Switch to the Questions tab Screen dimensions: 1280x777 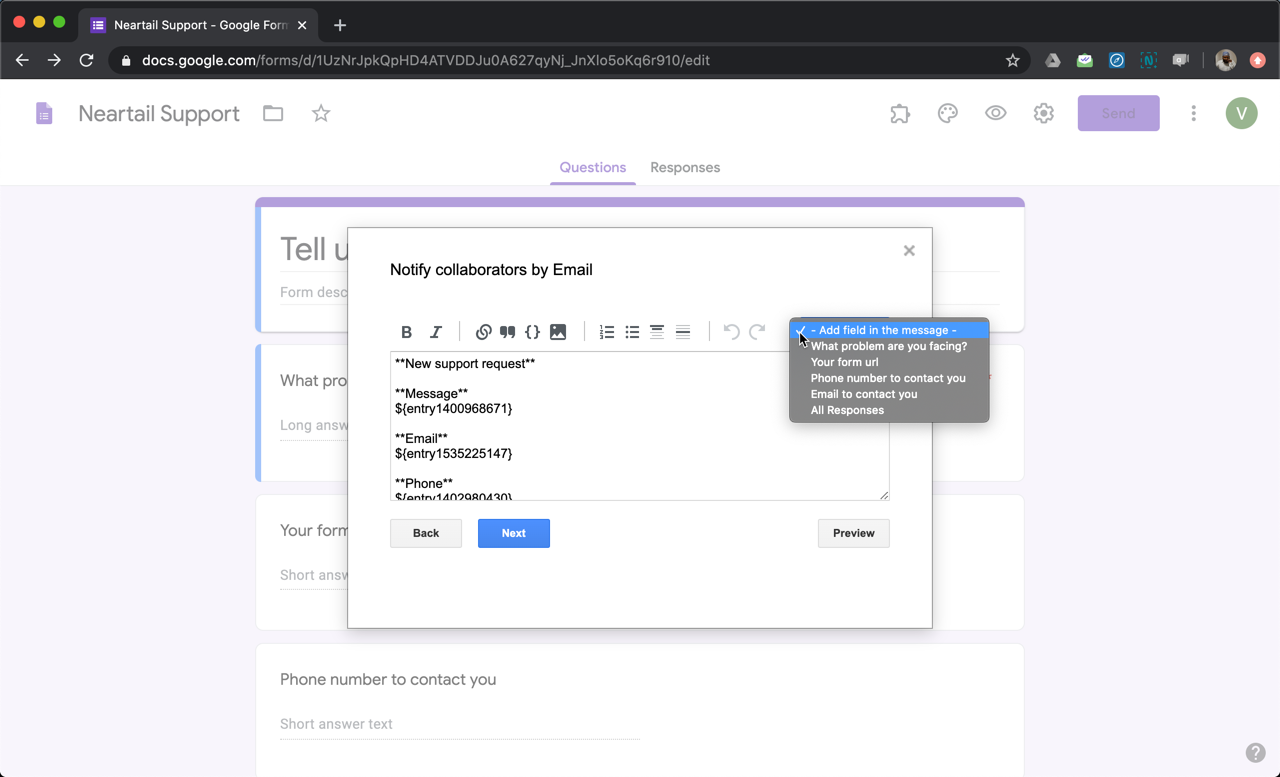click(x=593, y=167)
